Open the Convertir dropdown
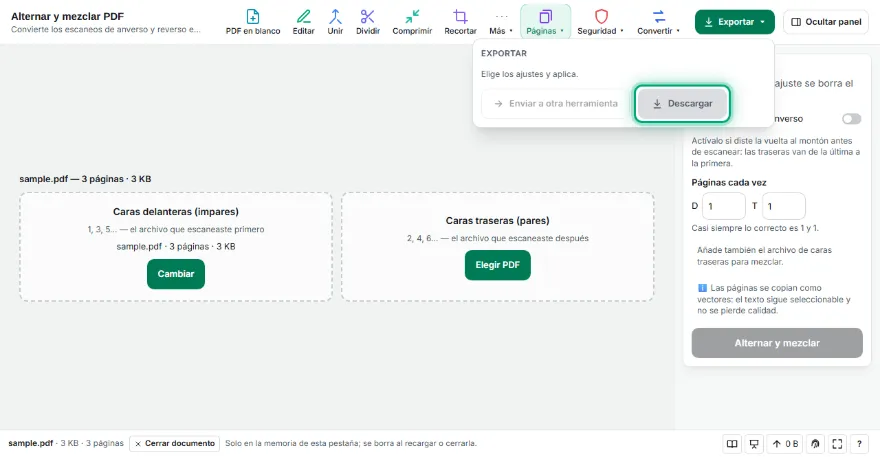Viewport: 880px width, 457px height. click(x=658, y=22)
